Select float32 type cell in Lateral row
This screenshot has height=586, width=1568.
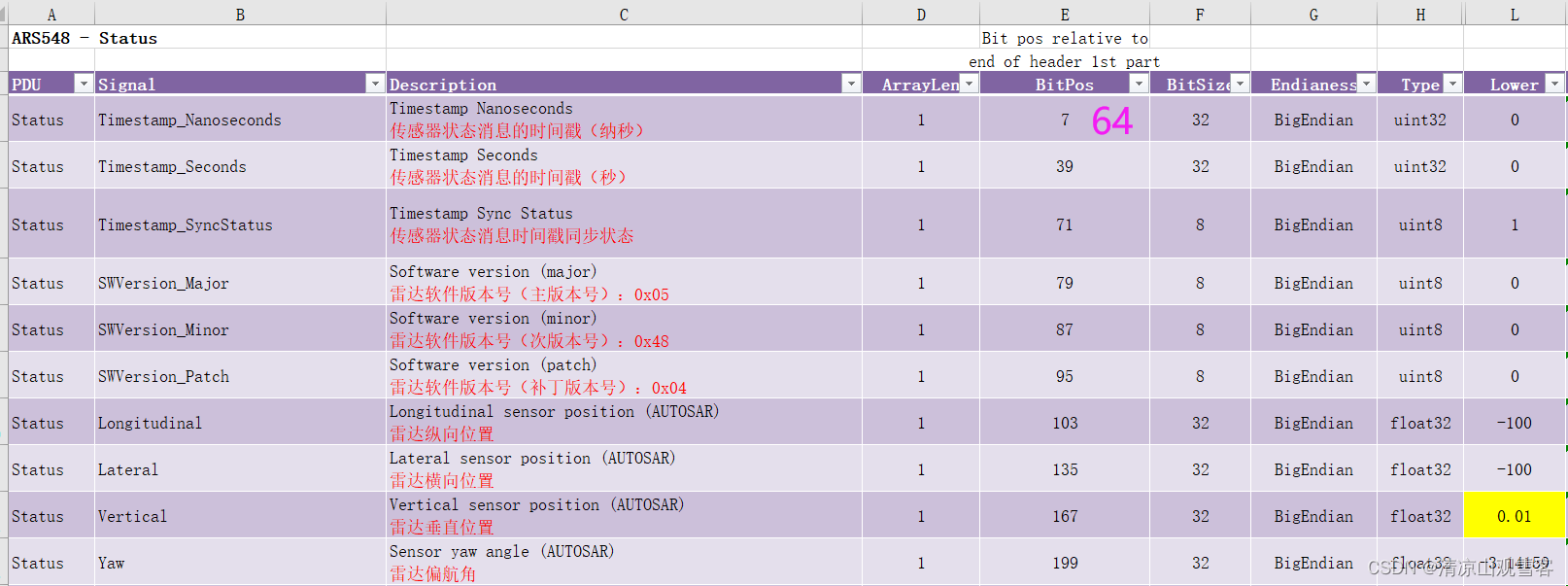pos(1420,469)
